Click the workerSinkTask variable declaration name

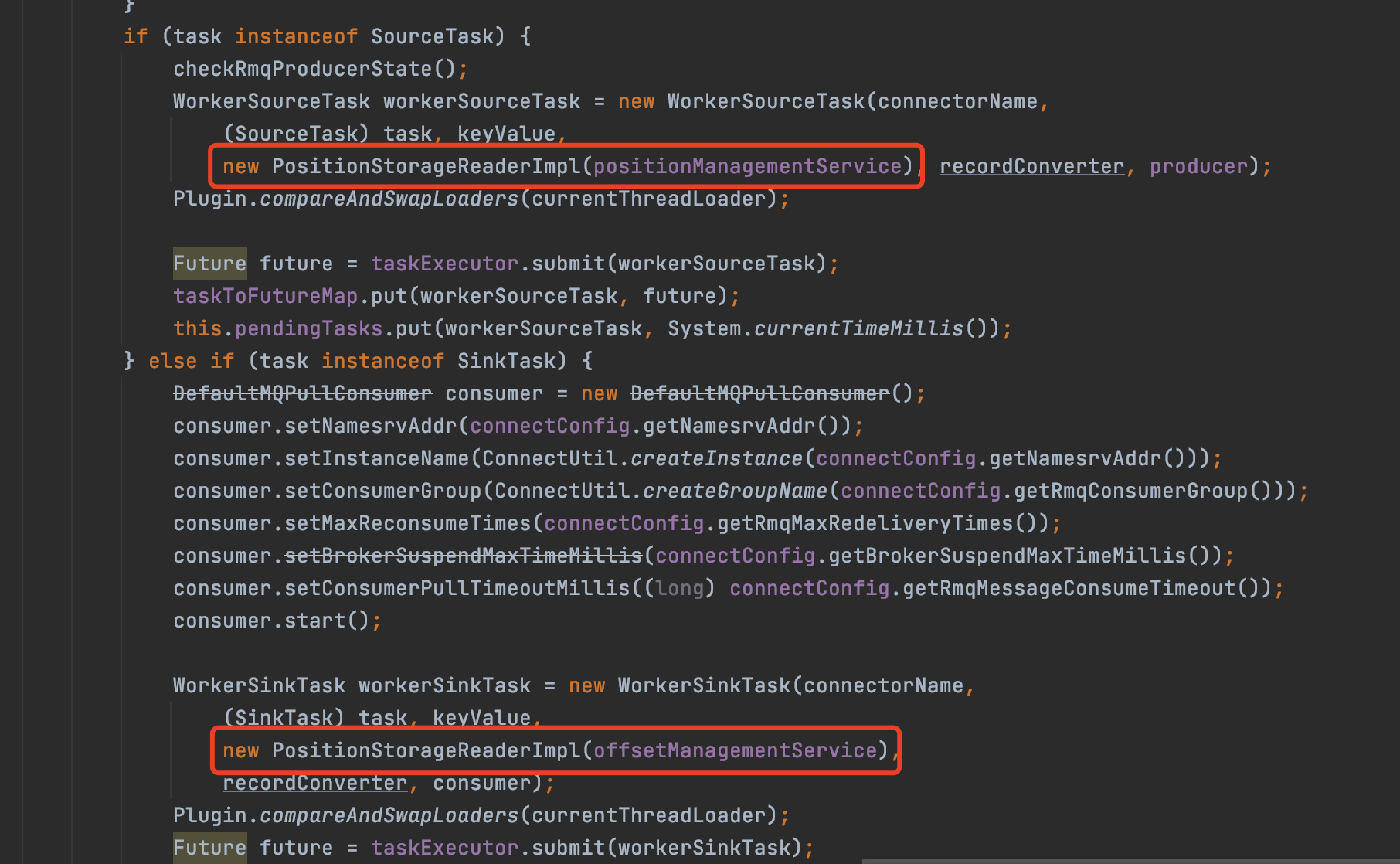[x=444, y=685]
